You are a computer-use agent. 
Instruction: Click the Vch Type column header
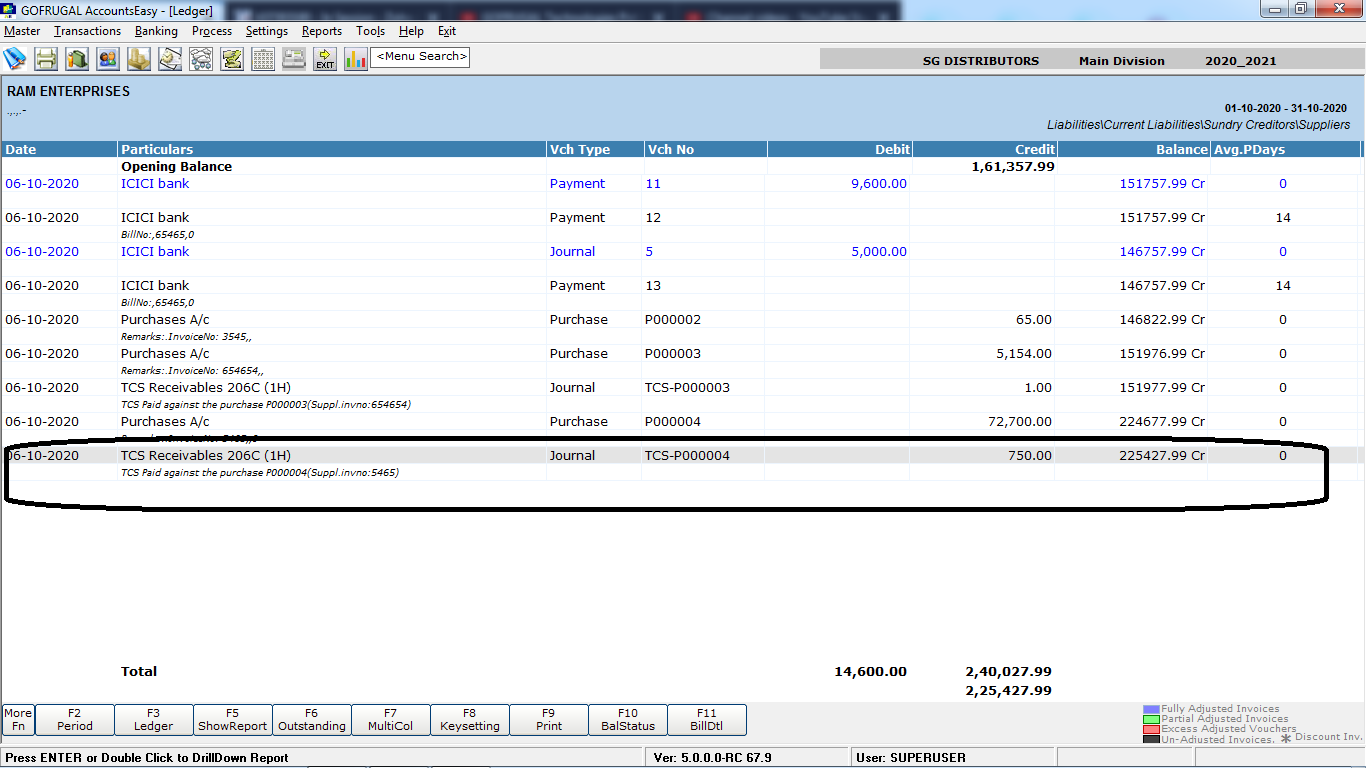(594, 150)
